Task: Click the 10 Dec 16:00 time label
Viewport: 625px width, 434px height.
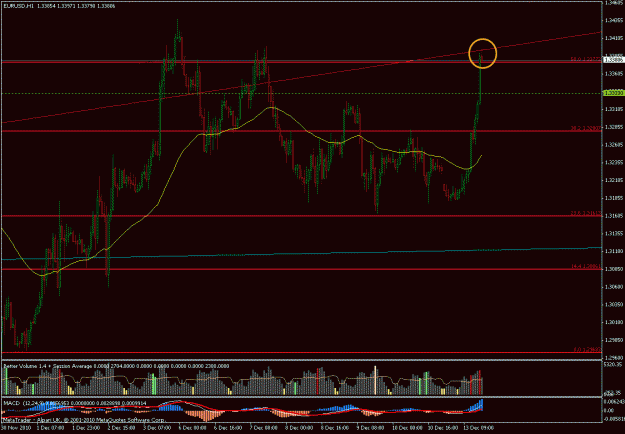Action: tap(441, 427)
